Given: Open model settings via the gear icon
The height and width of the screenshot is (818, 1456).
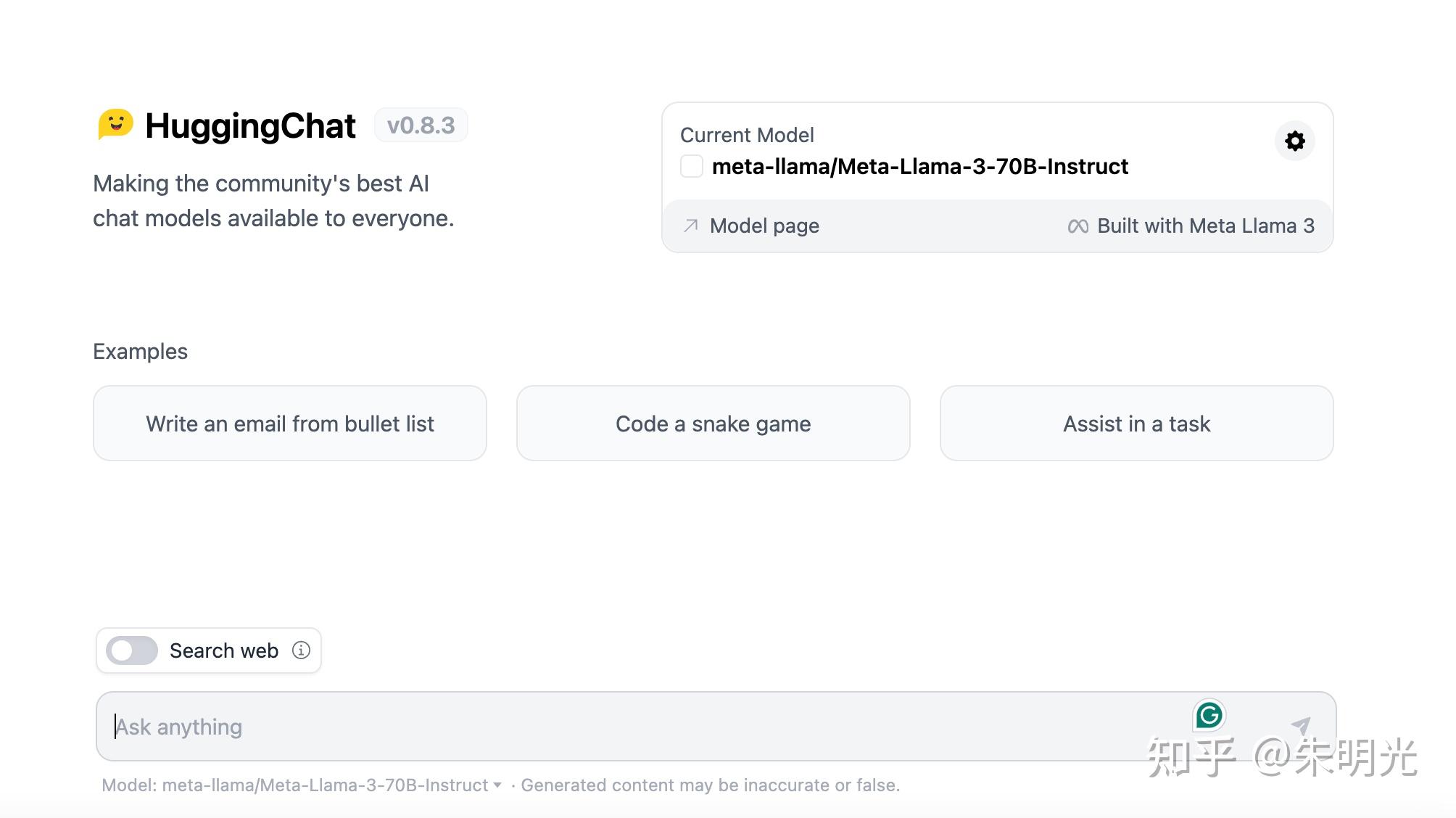Looking at the screenshot, I should click(x=1294, y=141).
